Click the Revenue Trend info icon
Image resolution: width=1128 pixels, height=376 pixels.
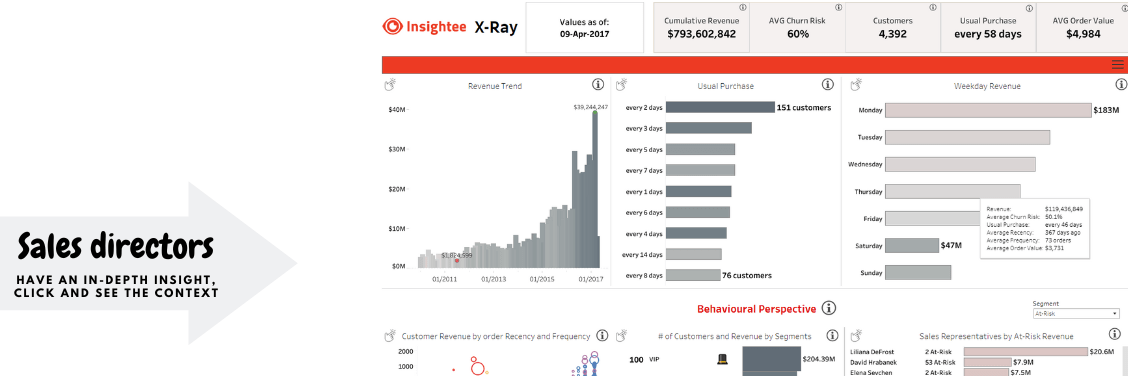(598, 85)
